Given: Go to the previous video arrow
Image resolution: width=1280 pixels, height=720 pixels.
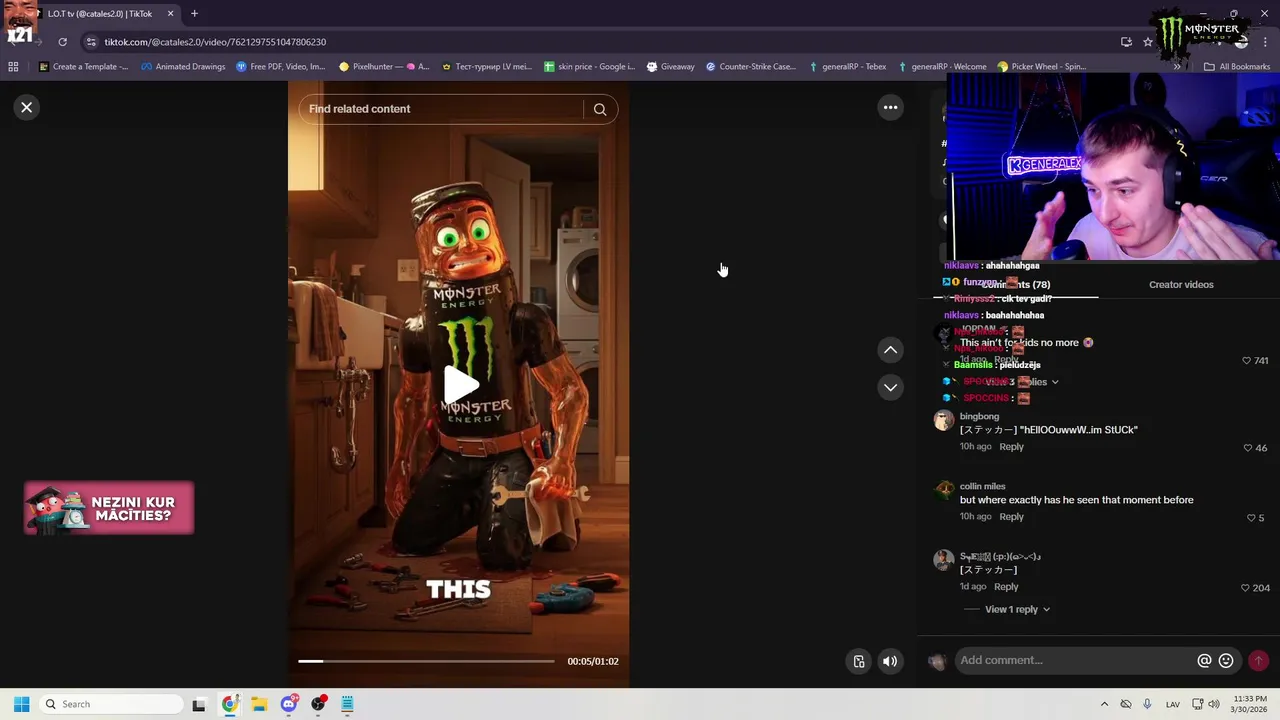Looking at the screenshot, I should click(x=890, y=350).
